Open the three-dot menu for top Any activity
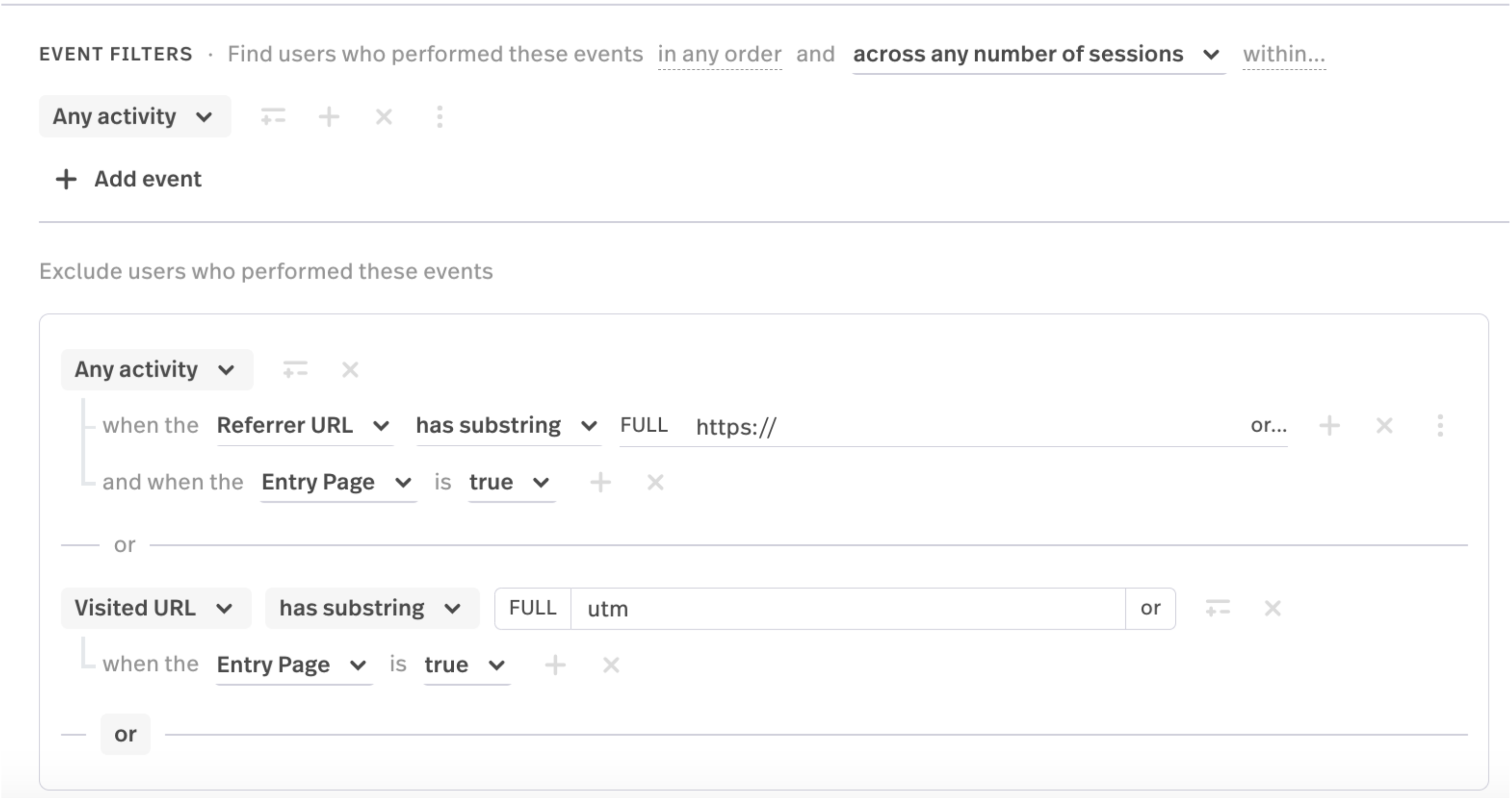 tap(440, 117)
